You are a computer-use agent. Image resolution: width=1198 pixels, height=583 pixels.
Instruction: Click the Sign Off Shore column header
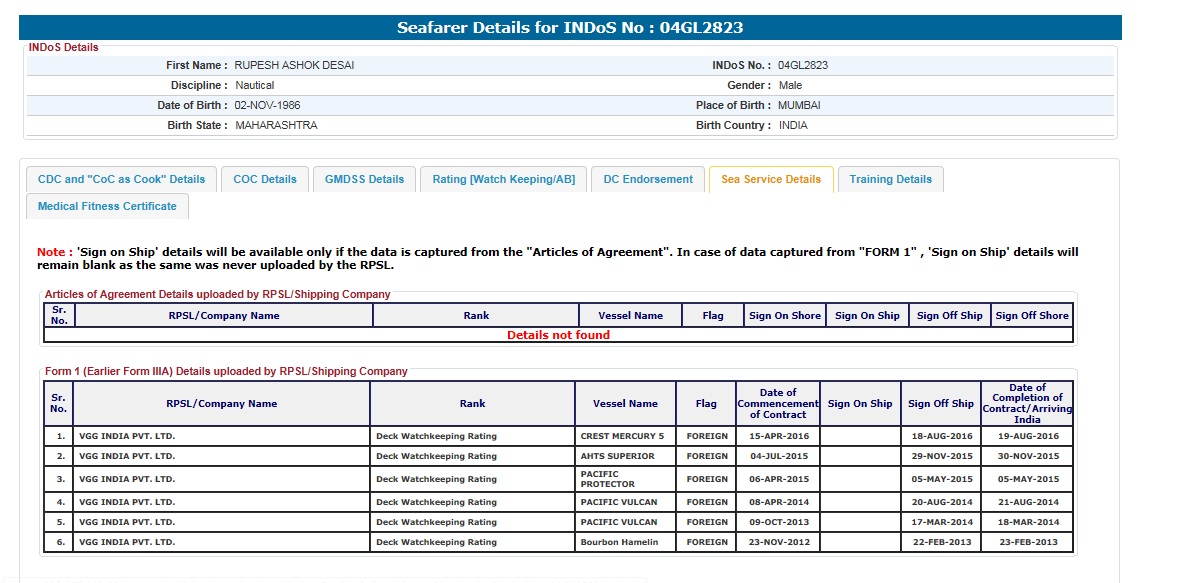point(1032,316)
